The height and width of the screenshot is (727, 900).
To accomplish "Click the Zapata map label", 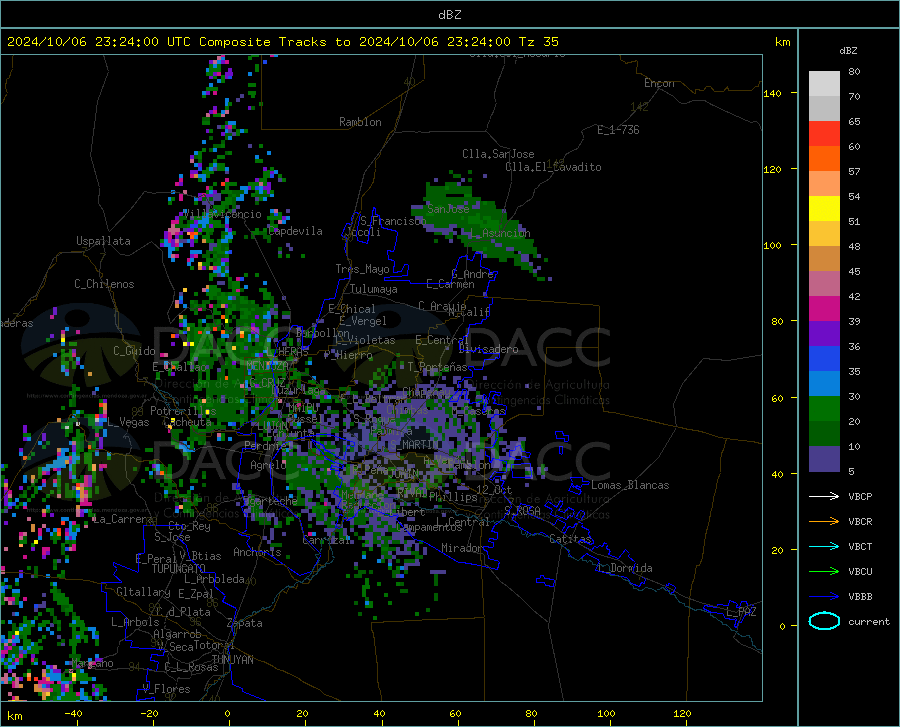I will [245, 623].
